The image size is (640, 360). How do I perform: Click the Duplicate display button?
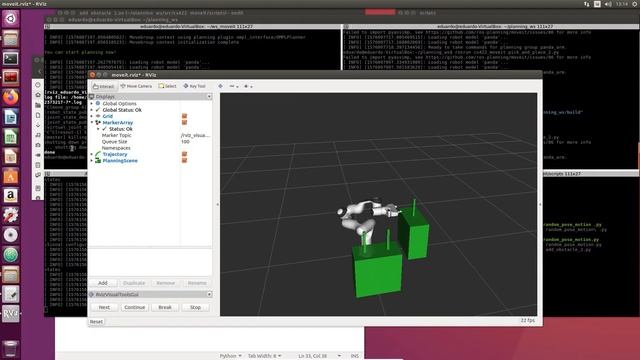134,283
